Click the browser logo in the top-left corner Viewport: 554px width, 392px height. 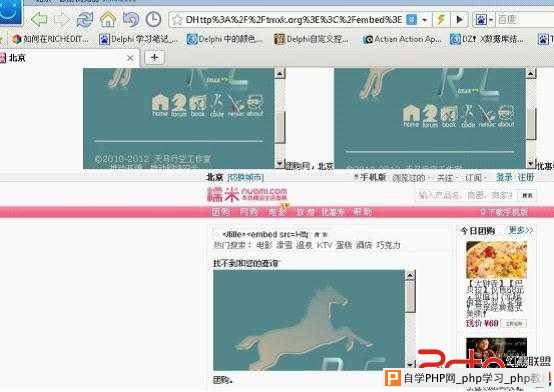tap(11, 12)
